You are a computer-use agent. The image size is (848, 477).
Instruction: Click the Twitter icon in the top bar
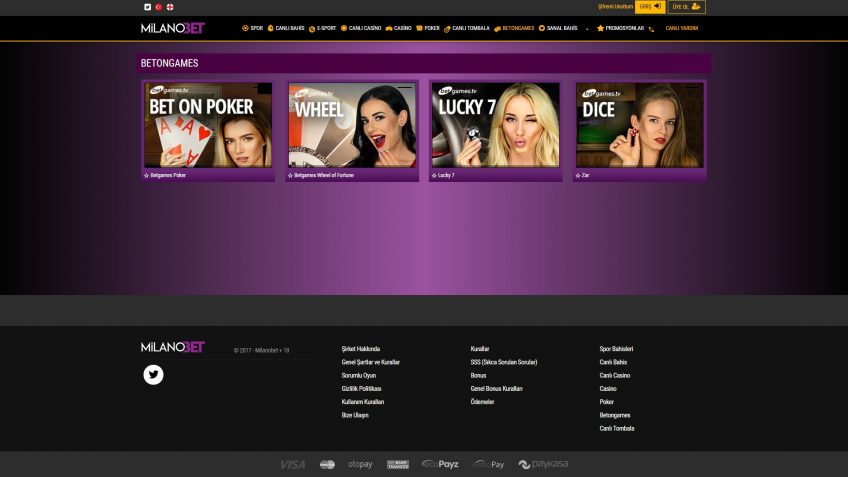148,7
